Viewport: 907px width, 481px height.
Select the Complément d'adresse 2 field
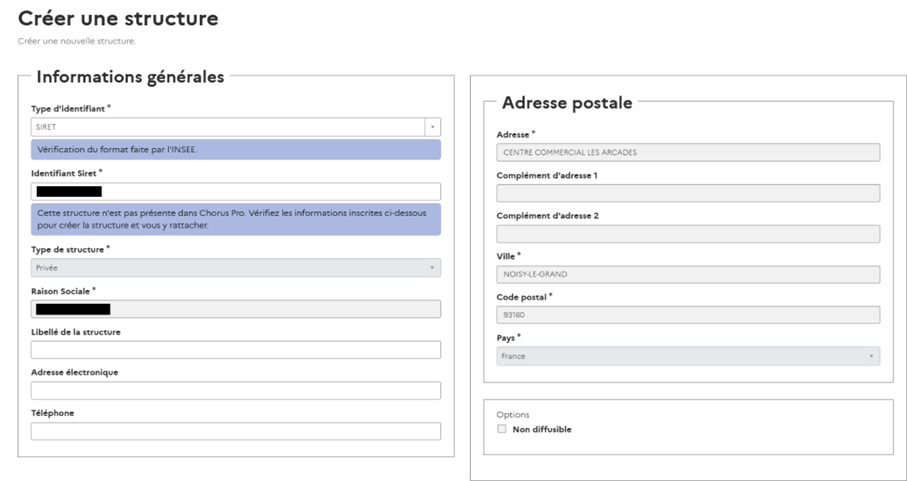[688, 233]
